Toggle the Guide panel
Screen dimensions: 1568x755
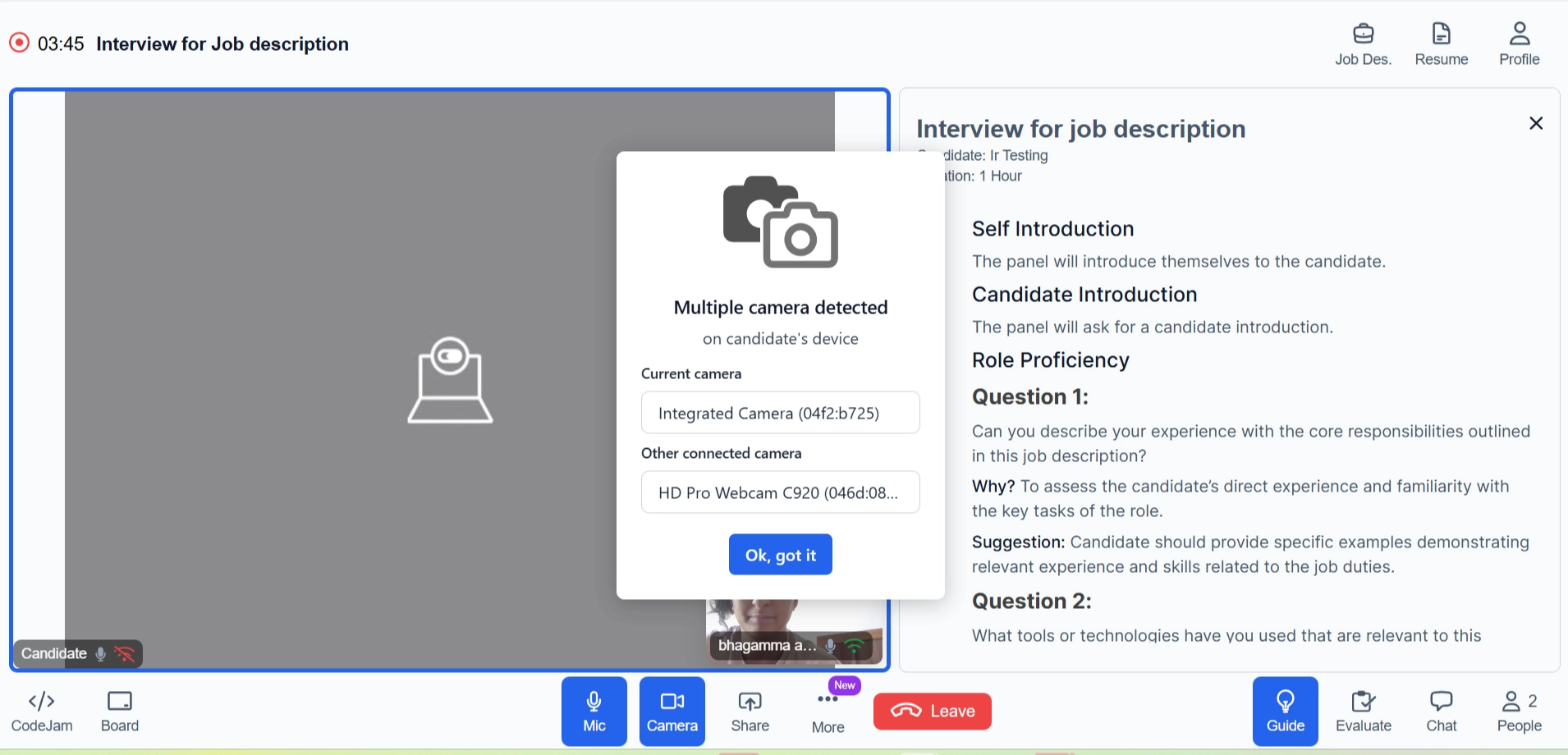pos(1286,712)
